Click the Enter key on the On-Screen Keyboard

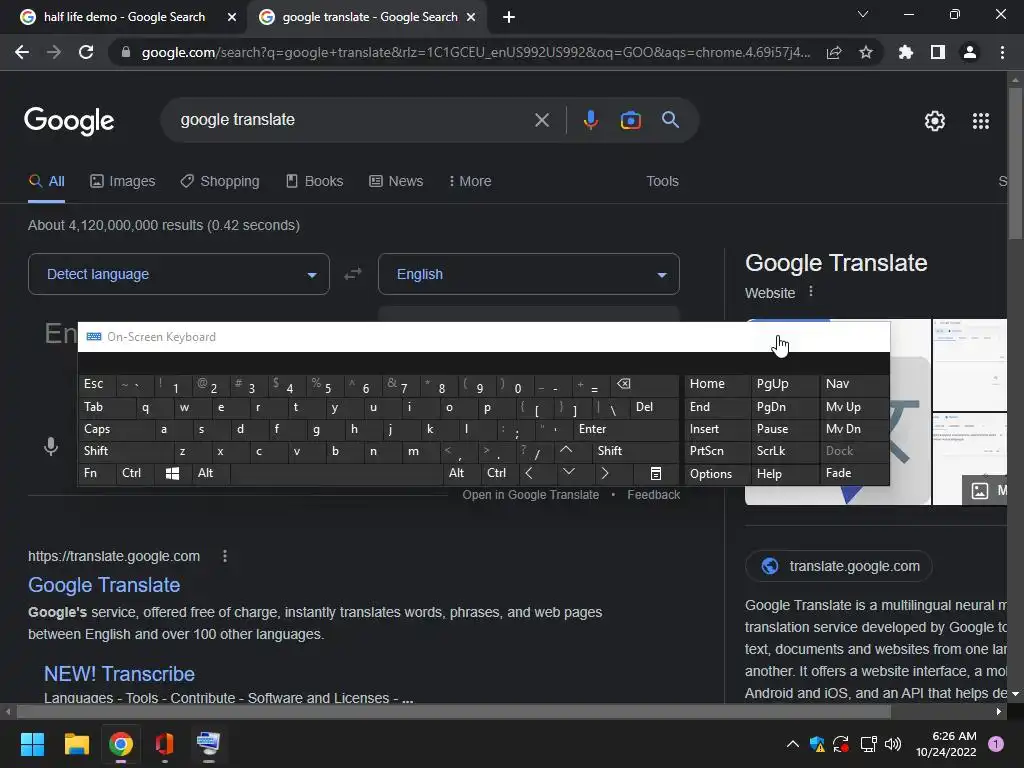(x=626, y=429)
